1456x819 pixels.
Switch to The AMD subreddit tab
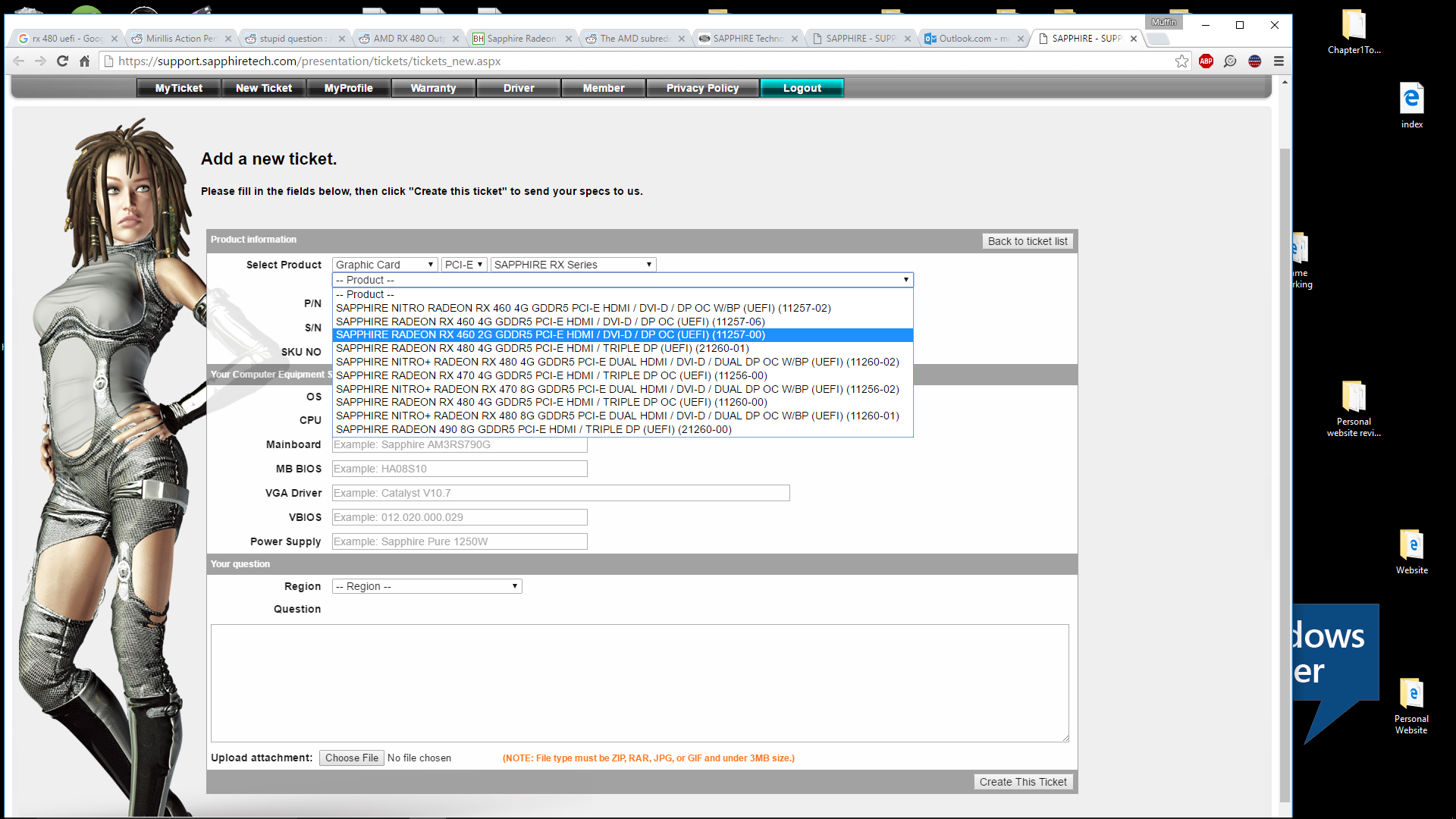pos(635,39)
